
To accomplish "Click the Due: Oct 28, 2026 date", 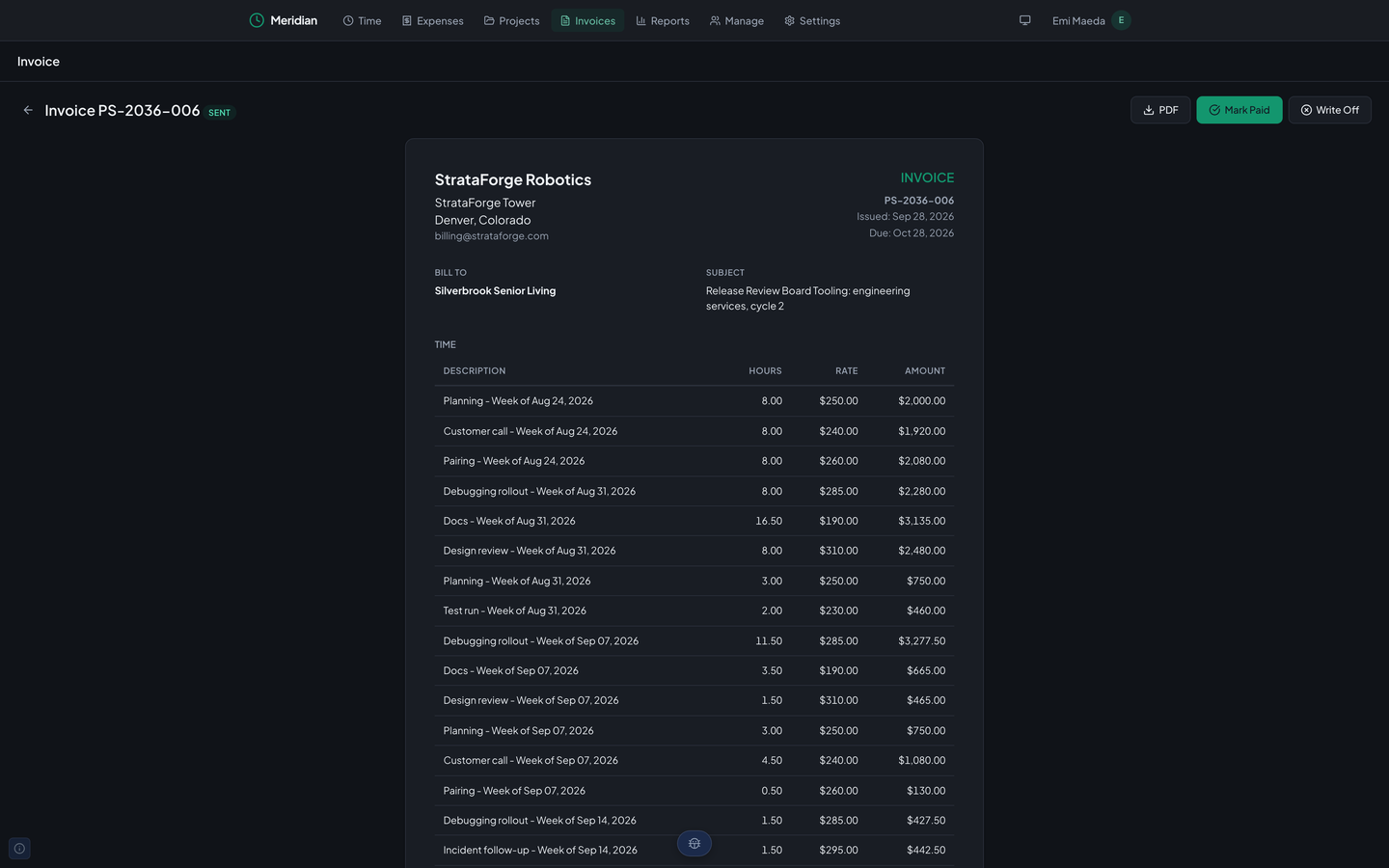I will pos(912,233).
